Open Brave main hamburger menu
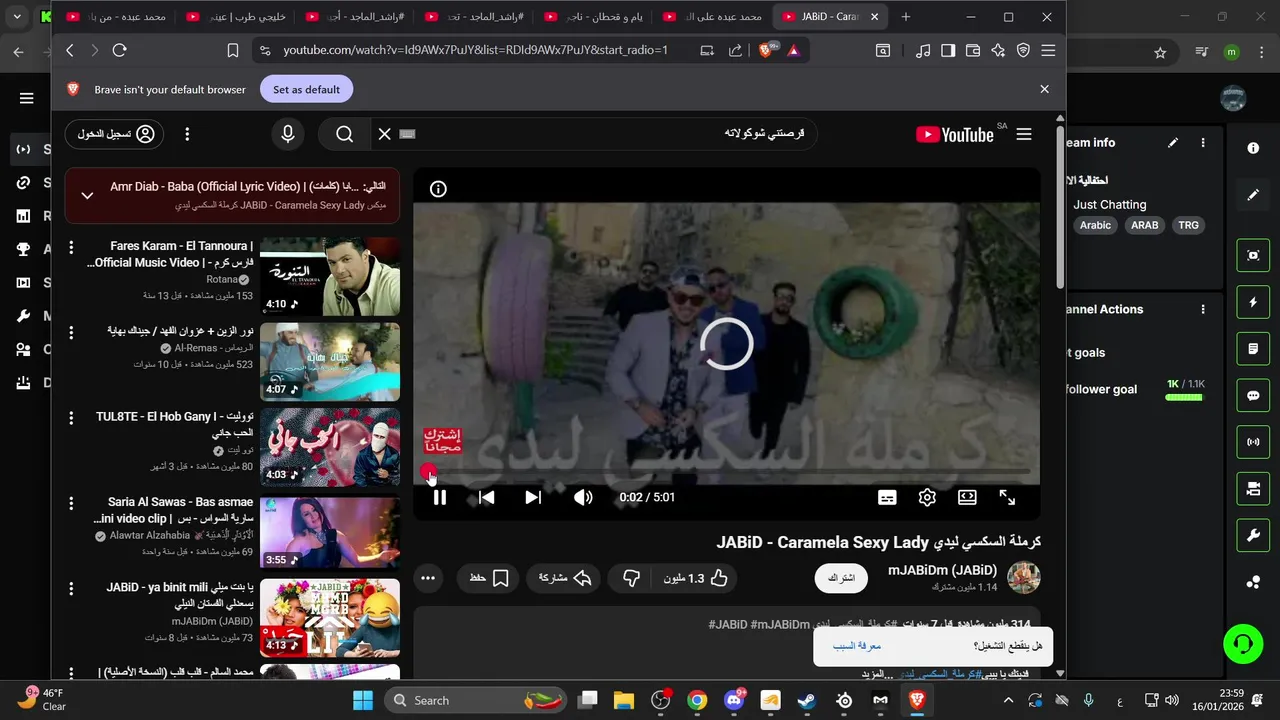This screenshot has width=1280, height=720. 1048,50
